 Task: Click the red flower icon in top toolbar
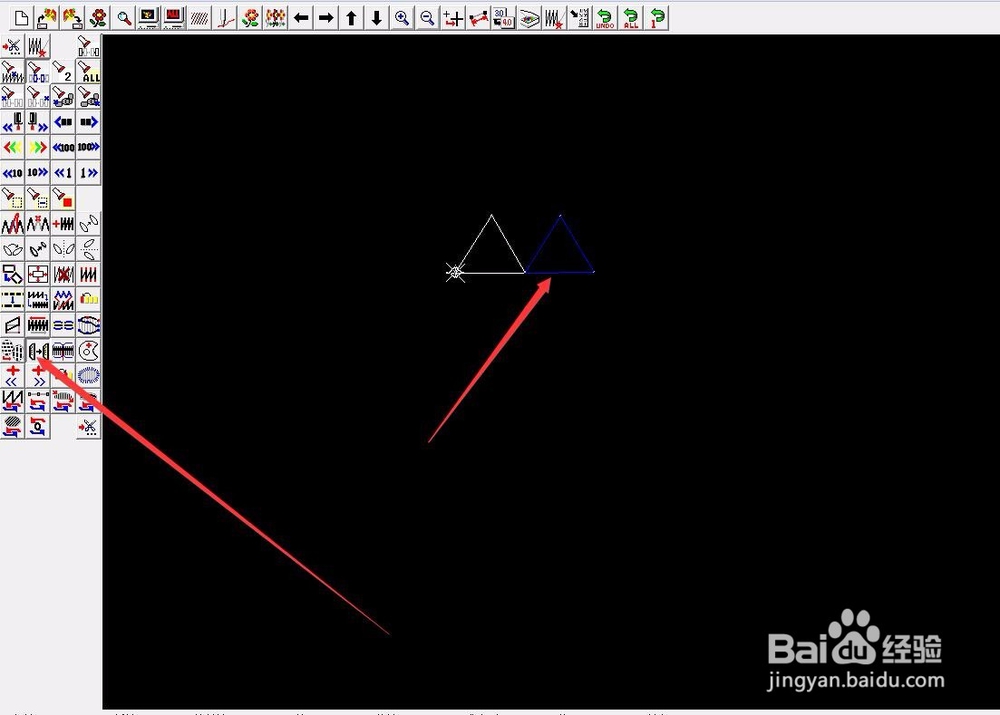point(98,18)
